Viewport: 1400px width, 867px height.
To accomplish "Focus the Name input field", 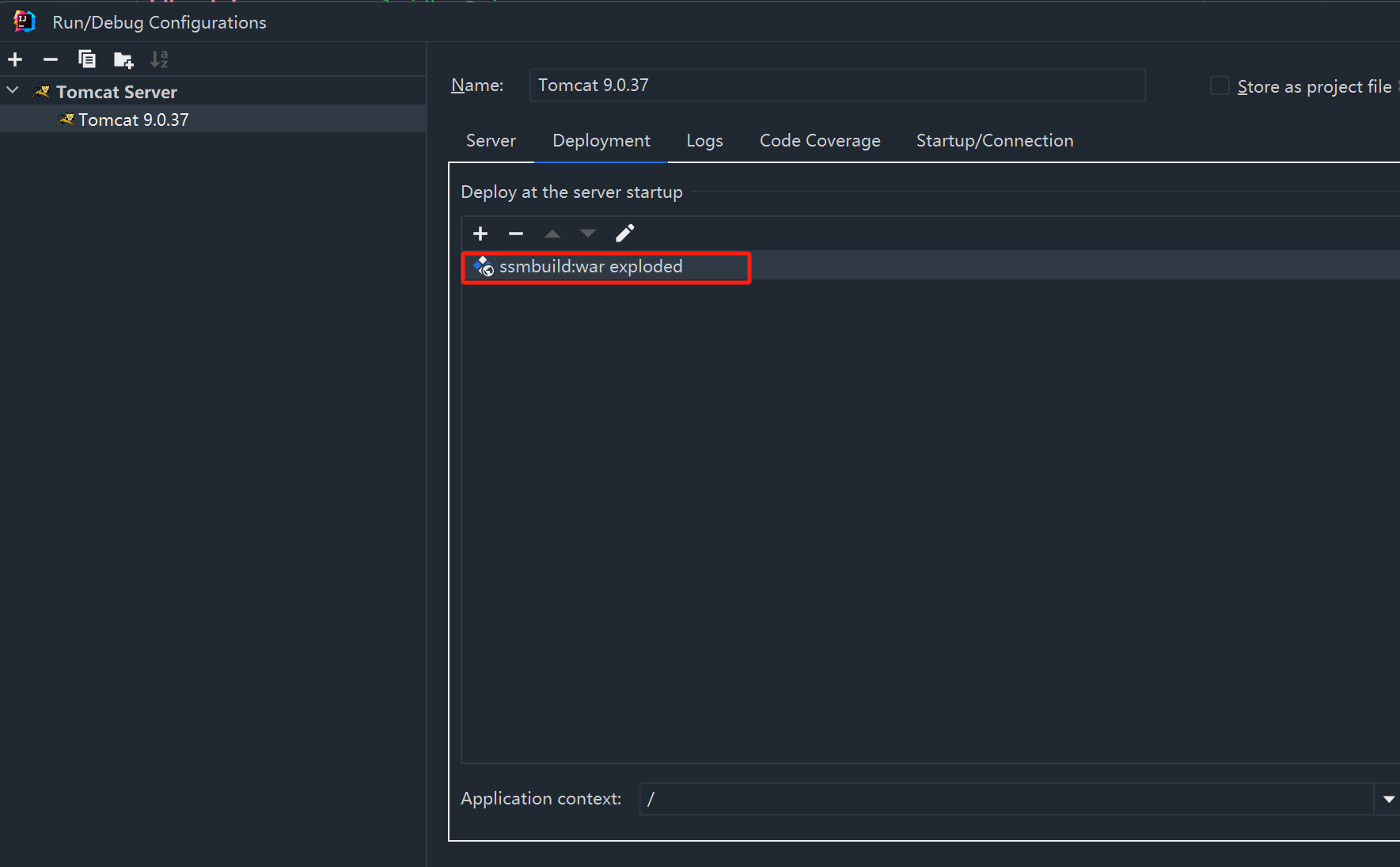I will (837, 86).
